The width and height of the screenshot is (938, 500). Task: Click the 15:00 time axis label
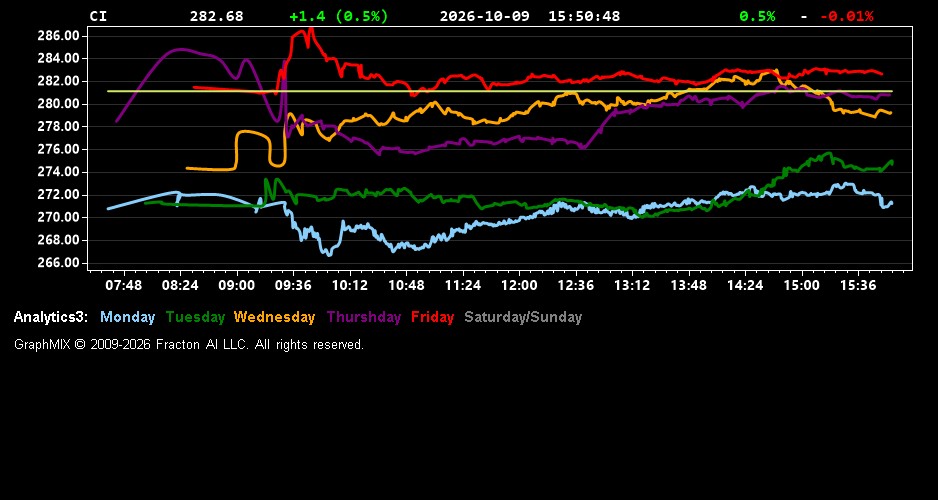click(x=802, y=286)
